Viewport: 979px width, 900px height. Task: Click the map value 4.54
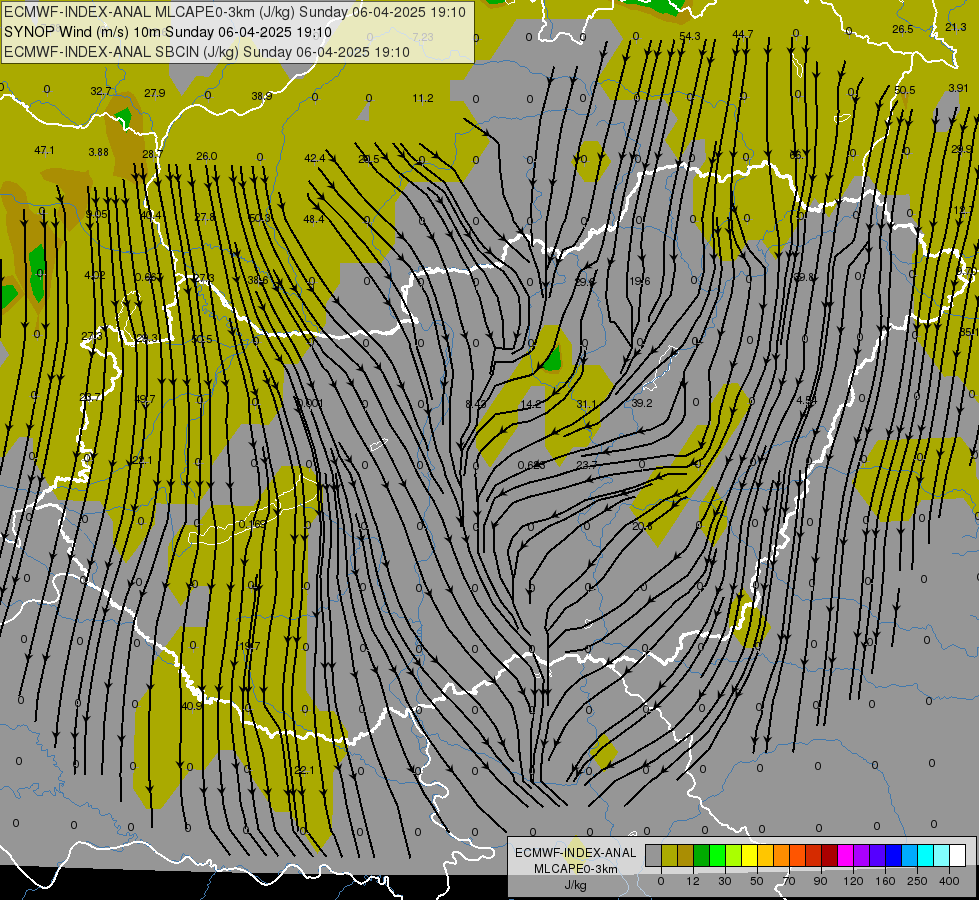click(807, 400)
